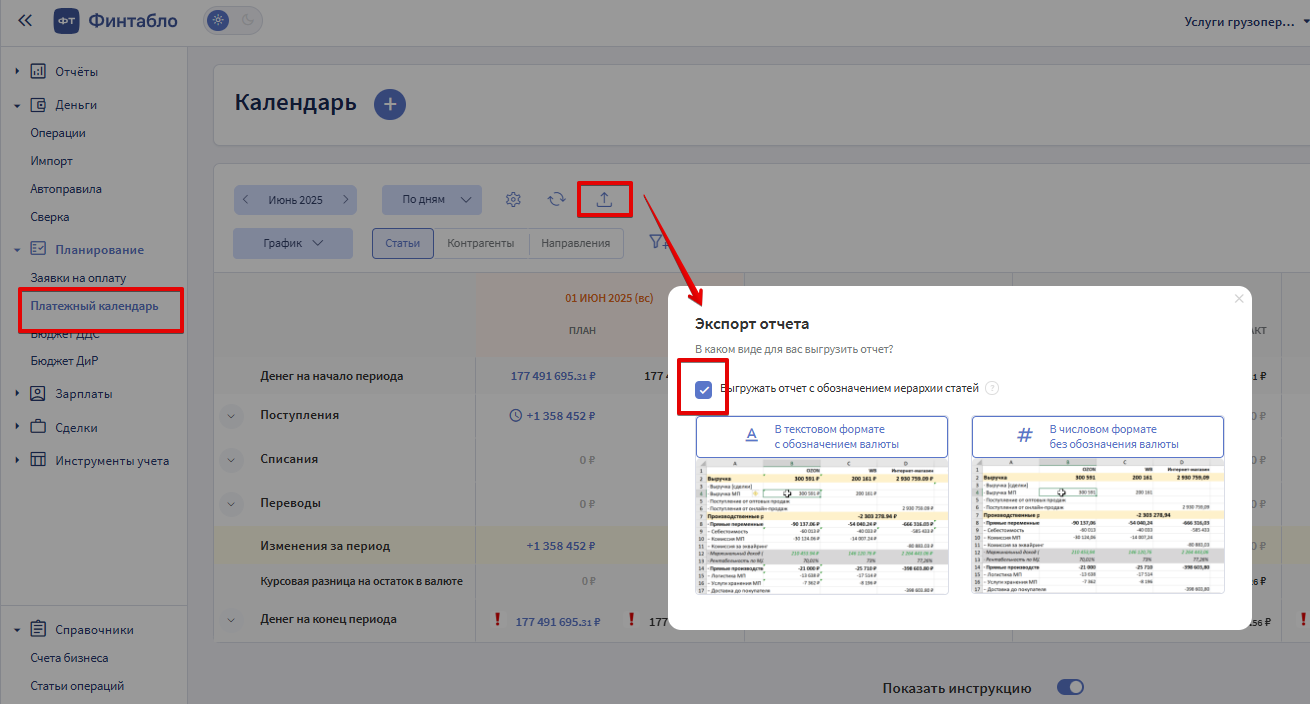Open the Финтабло logo home

115,20
